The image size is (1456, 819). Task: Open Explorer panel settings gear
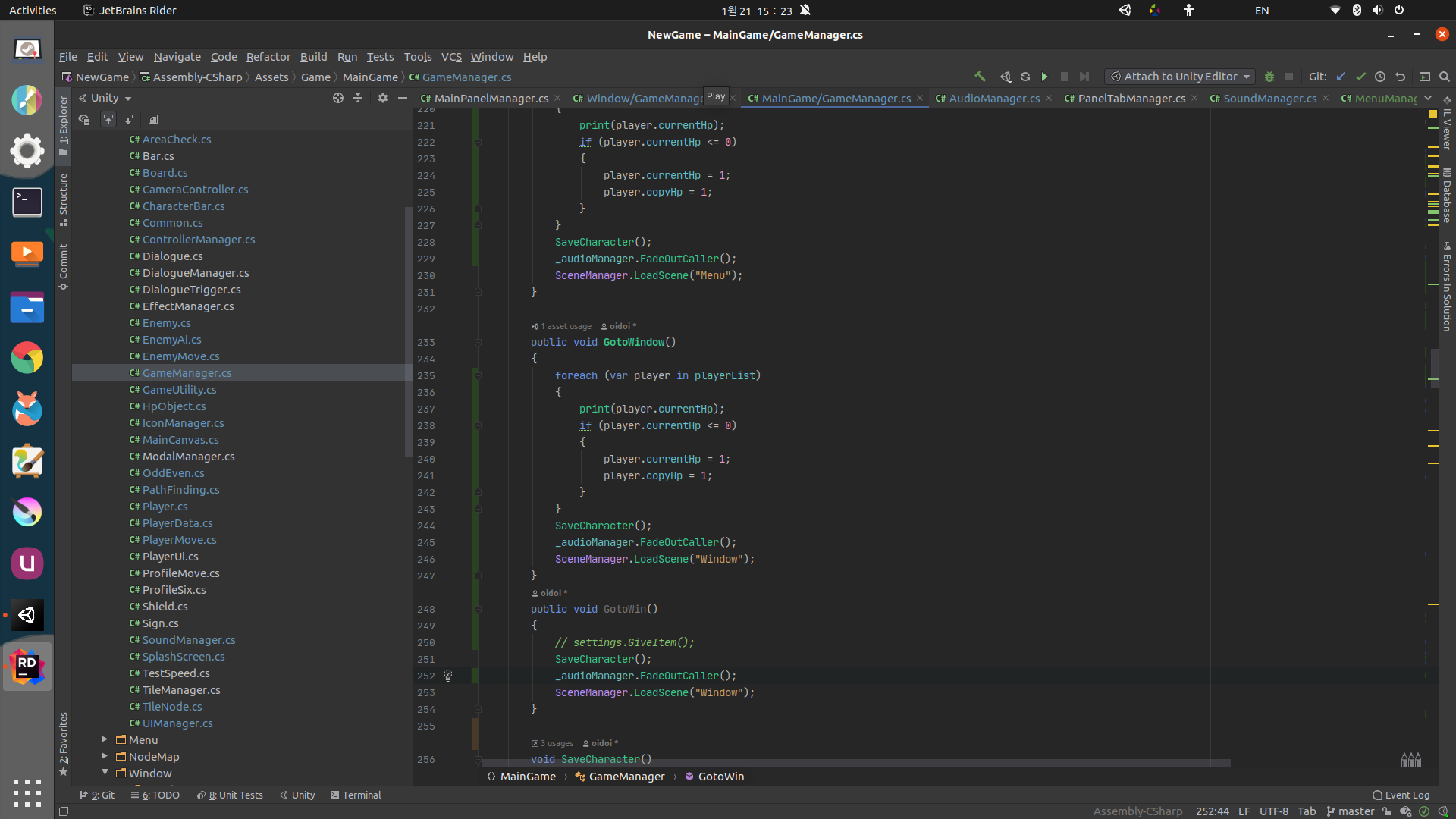point(383,98)
